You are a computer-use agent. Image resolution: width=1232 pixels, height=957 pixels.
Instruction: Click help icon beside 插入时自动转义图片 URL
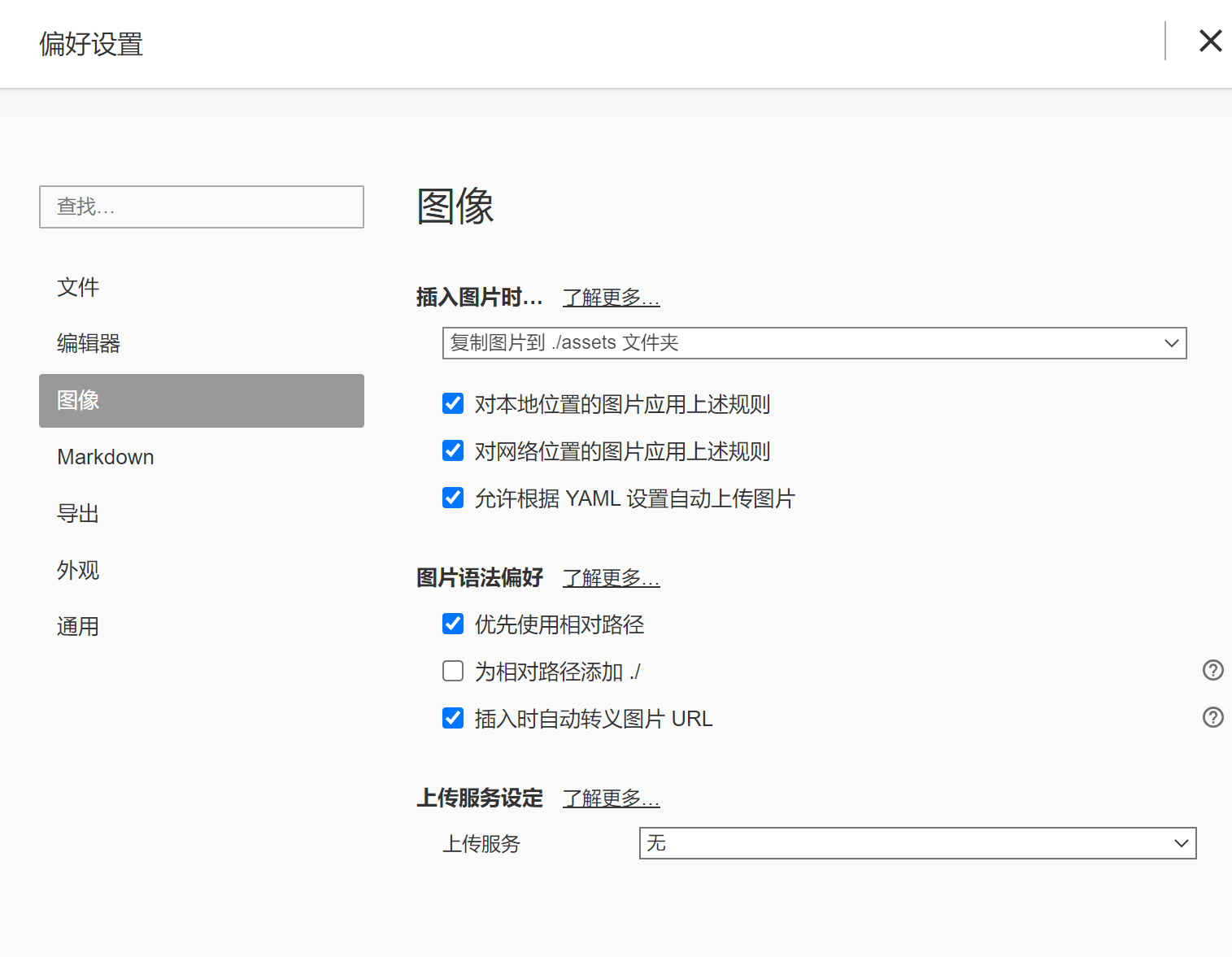[1212, 717]
